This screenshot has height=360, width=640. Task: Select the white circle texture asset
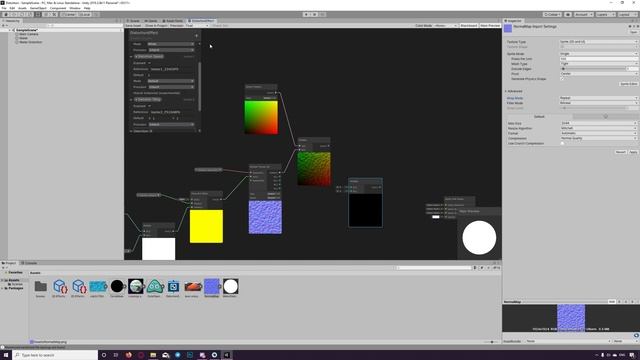(x=230, y=288)
